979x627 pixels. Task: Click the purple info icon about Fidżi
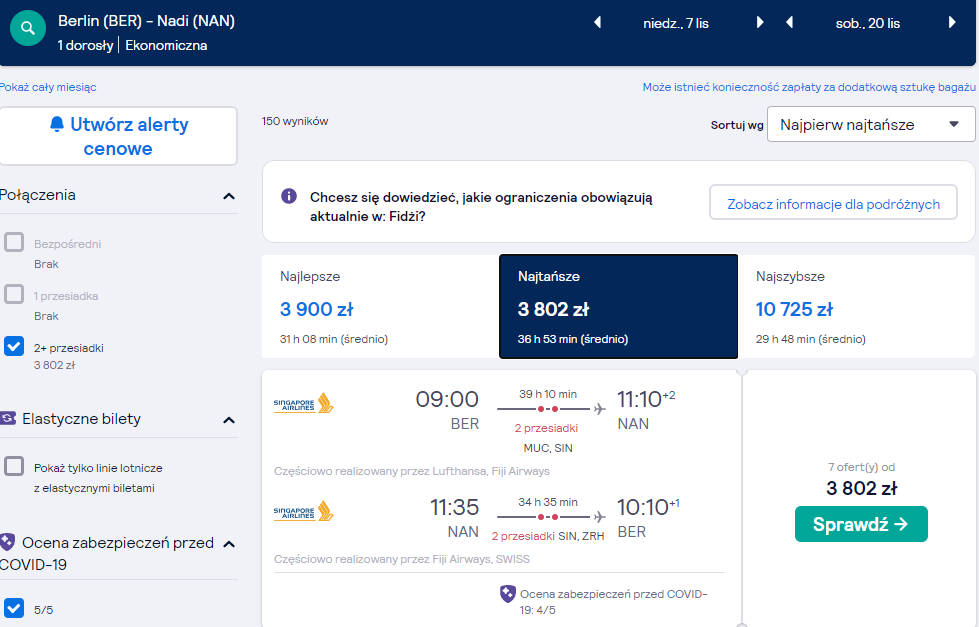[x=288, y=196]
